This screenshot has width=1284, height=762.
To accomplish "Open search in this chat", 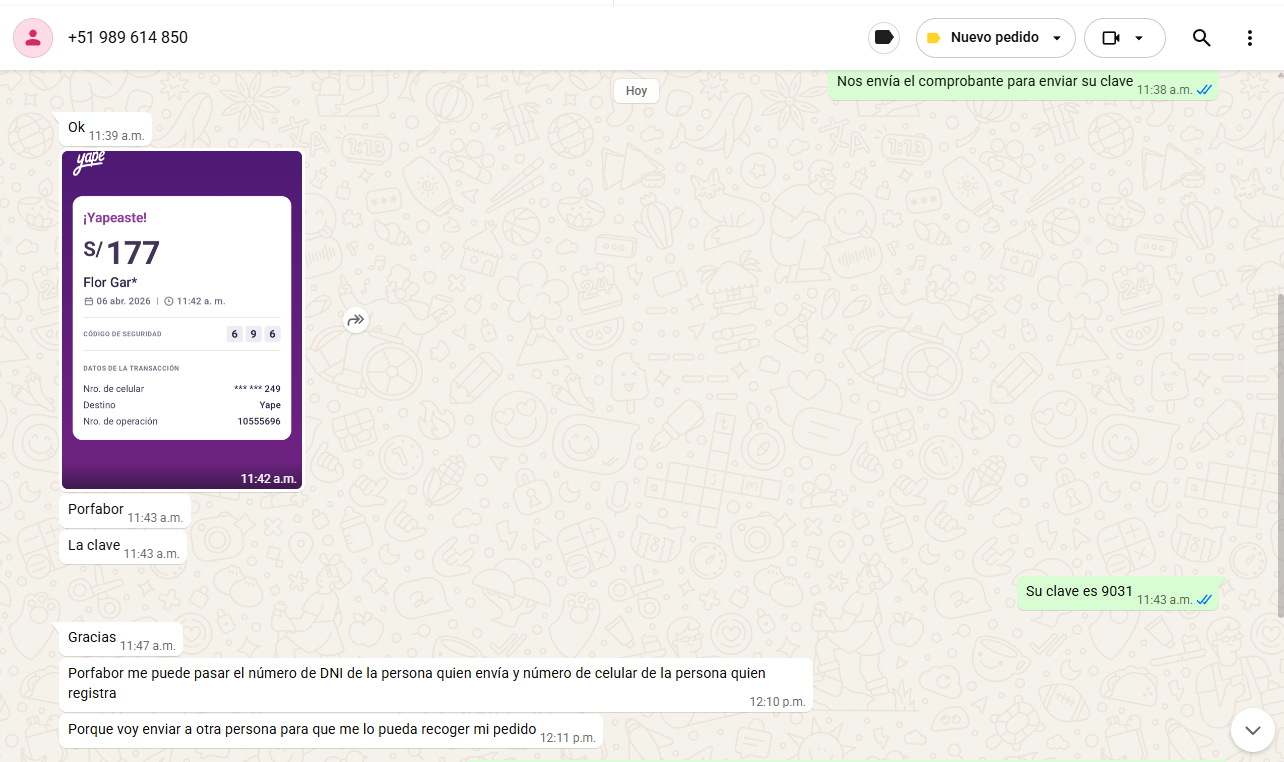I will click(1201, 38).
